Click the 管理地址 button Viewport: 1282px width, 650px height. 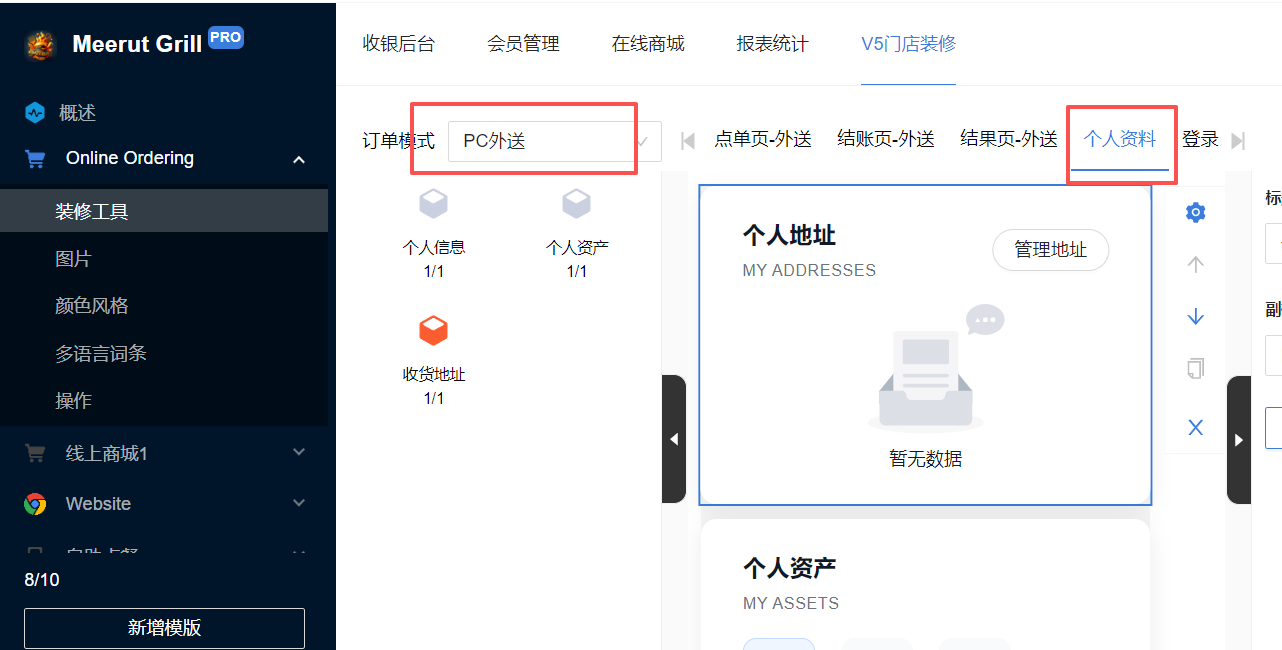pos(1050,250)
